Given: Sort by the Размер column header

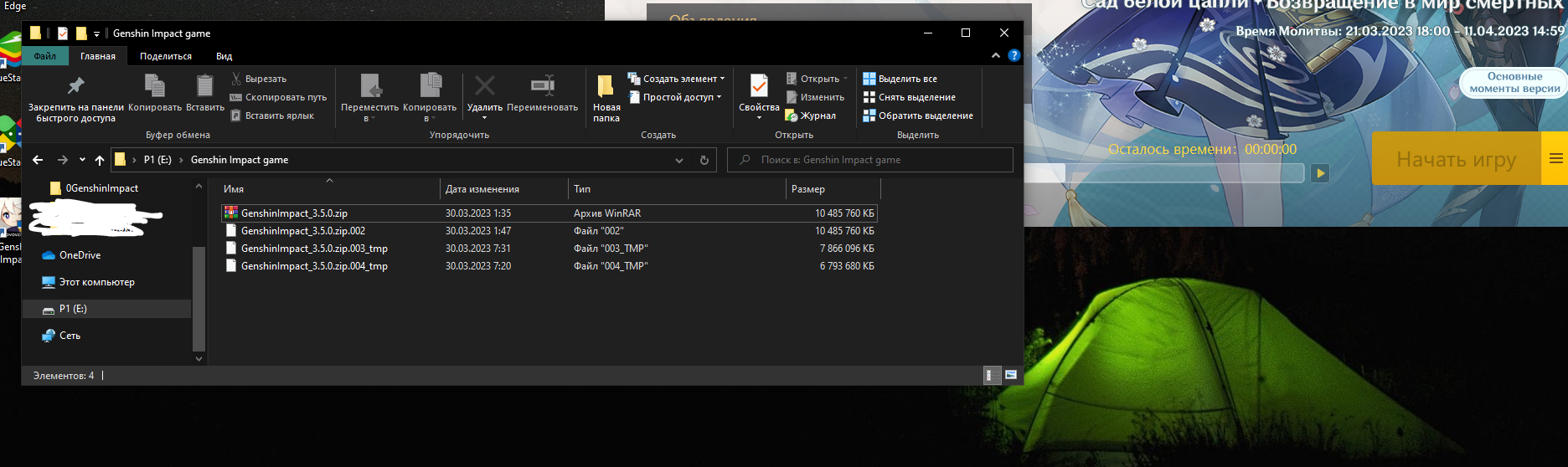Looking at the screenshot, I should pos(808,189).
